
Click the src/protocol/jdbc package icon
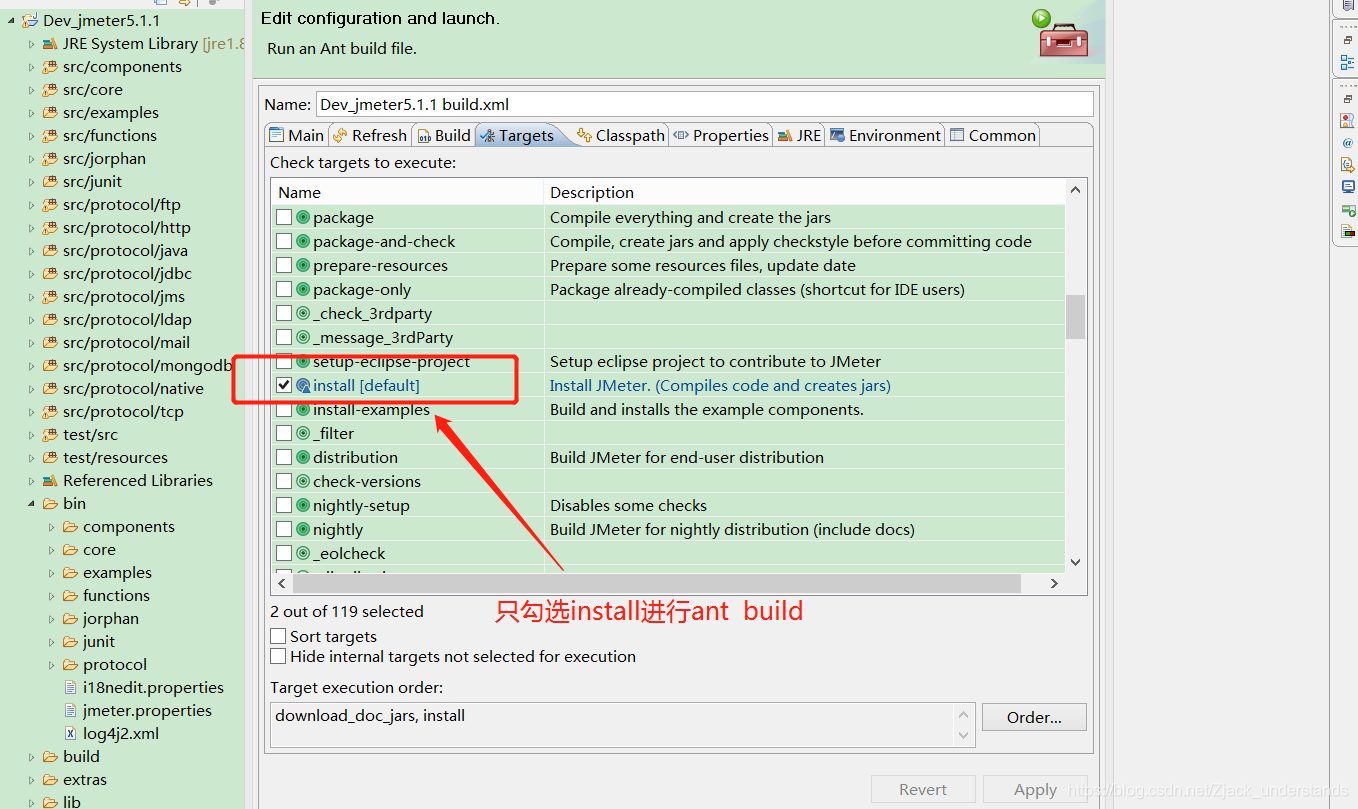pos(50,274)
